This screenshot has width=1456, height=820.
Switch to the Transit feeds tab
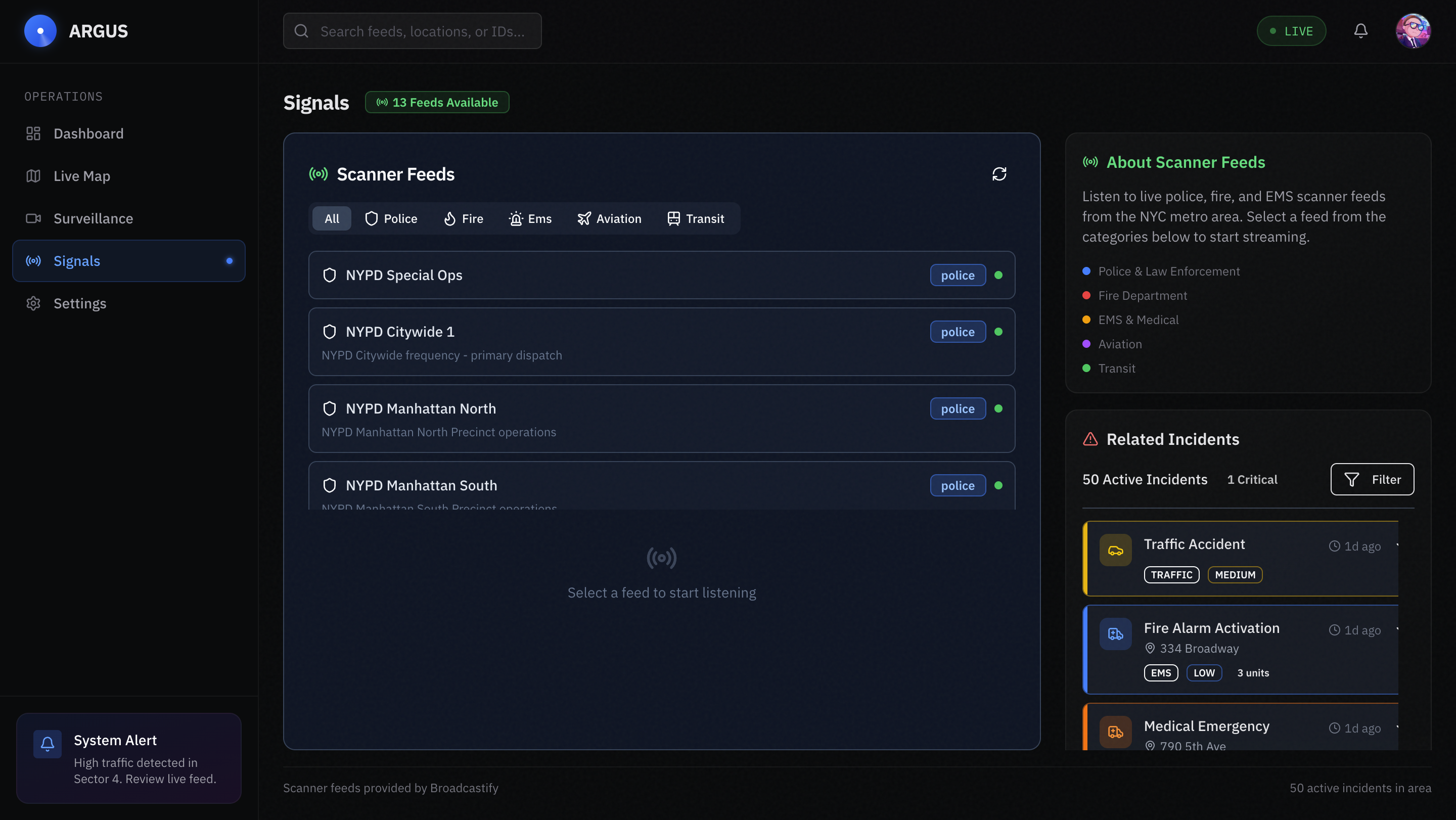pos(695,219)
